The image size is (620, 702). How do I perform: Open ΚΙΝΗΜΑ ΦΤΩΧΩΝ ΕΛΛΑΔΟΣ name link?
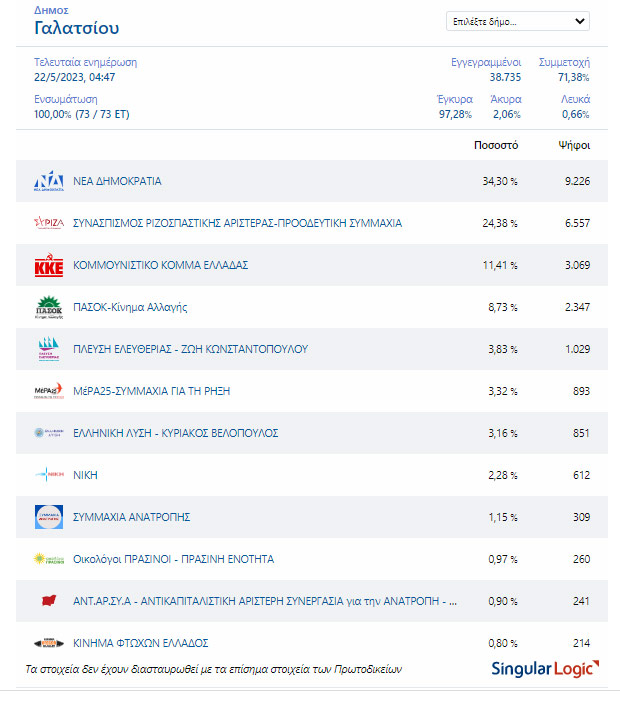coord(141,643)
